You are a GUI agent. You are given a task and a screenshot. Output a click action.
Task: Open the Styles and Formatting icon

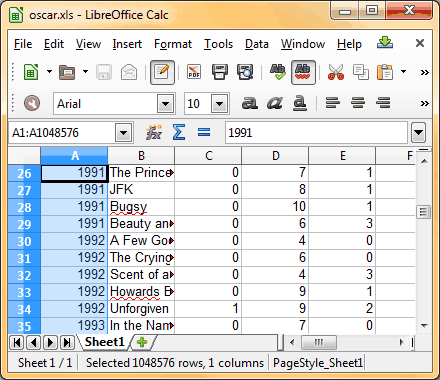pyautogui.click(x=32, y=103)
